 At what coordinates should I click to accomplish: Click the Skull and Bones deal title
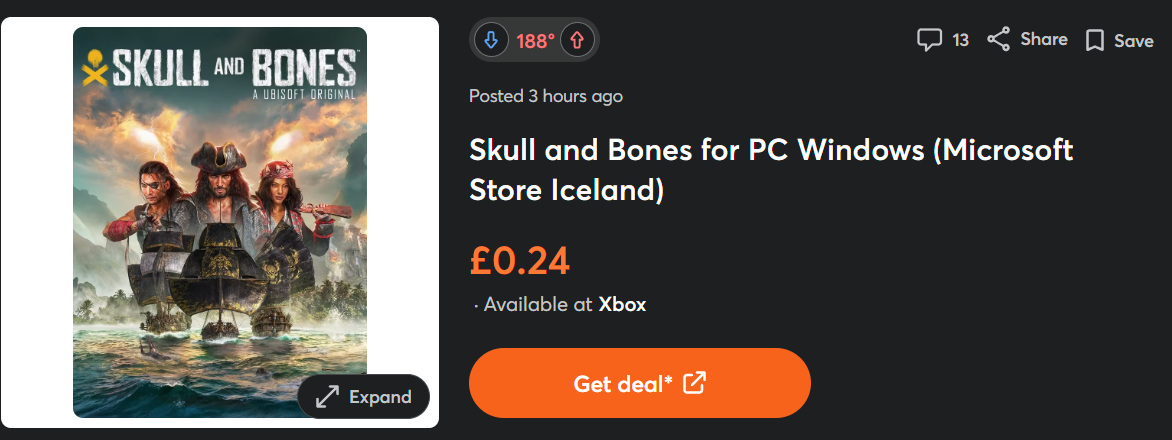tap(770, 169)
